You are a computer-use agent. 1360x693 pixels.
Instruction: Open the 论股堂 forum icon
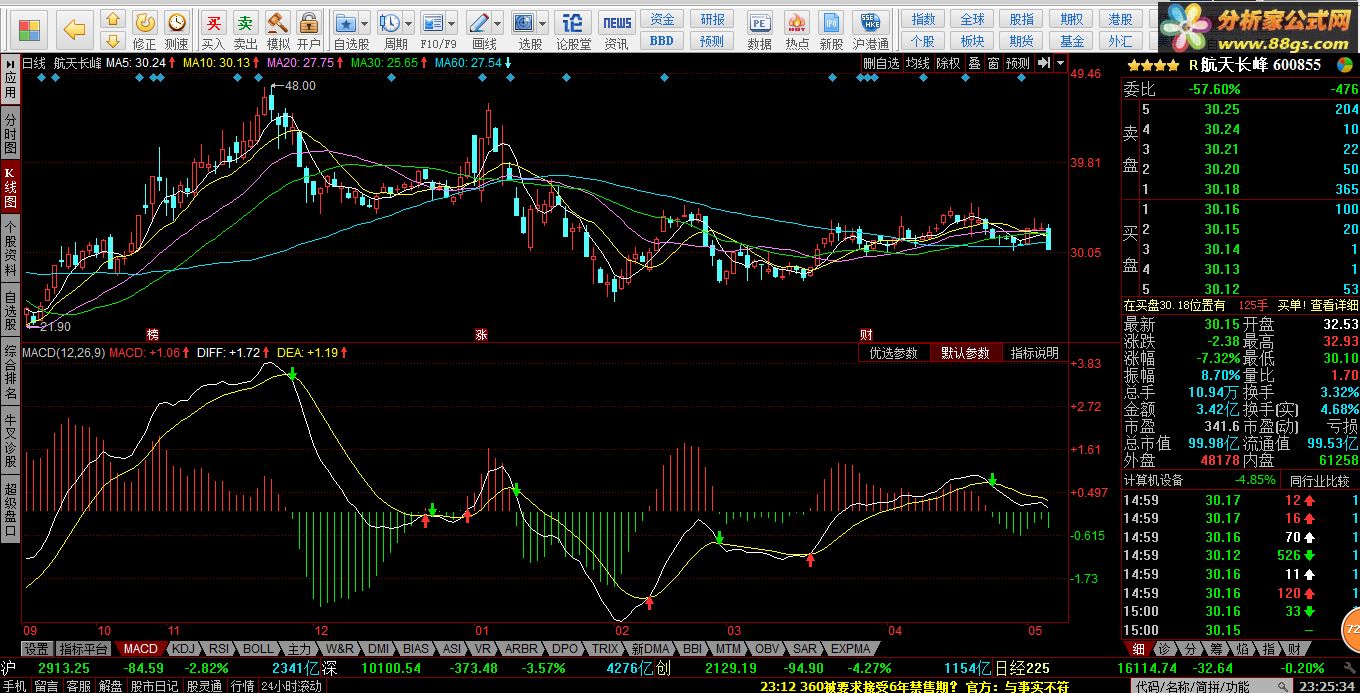point(573,30)
